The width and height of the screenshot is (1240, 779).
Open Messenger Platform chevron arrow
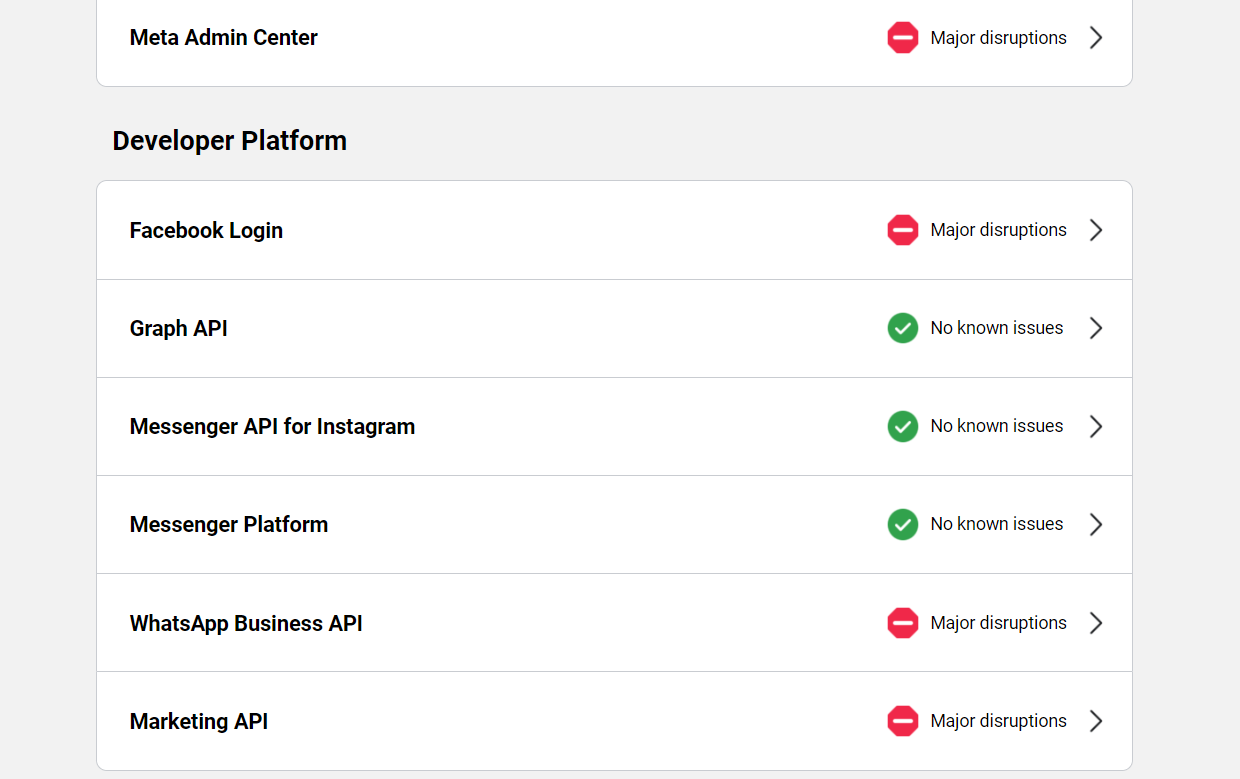pyautogui.click(x=1096, y=524)
